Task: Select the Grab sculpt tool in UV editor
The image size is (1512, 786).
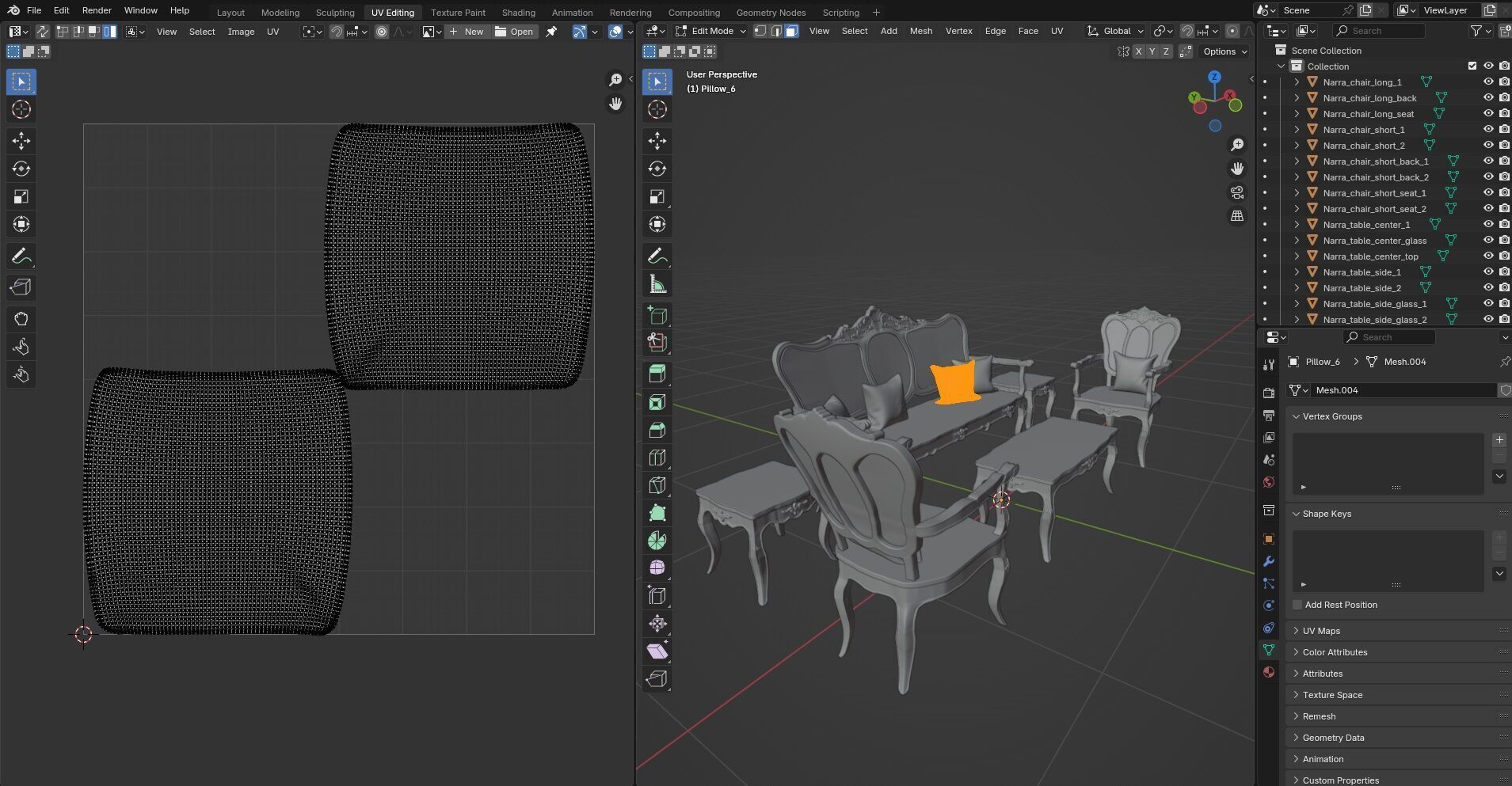Action: pos(21,319)
